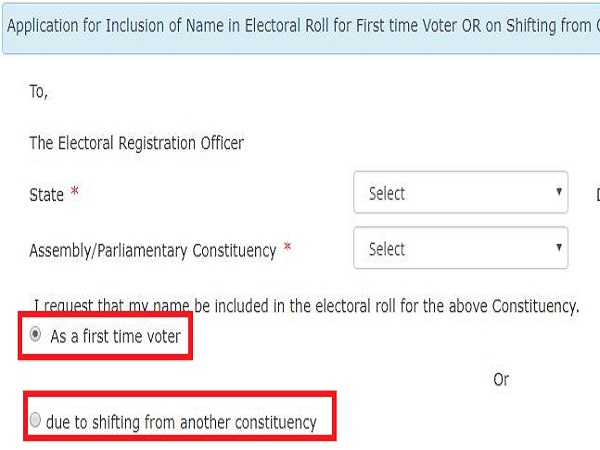Image resolution: width=600 pixels, height=450 pixels.
Task: Click the 'I request that my name be included' sentence
Action: [x=306, y=306]
